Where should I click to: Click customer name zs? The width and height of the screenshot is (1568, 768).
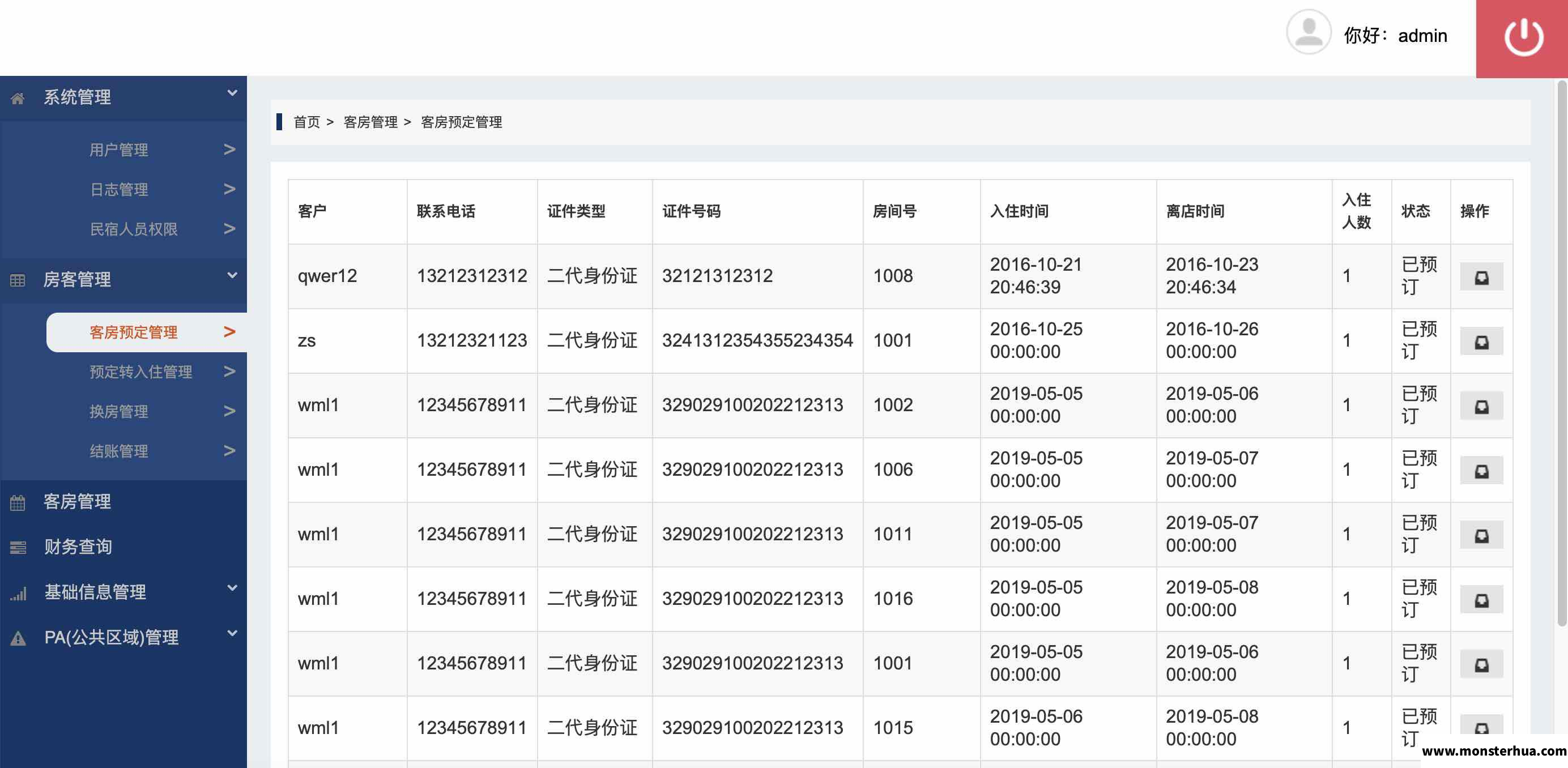(x=307, y=341)
